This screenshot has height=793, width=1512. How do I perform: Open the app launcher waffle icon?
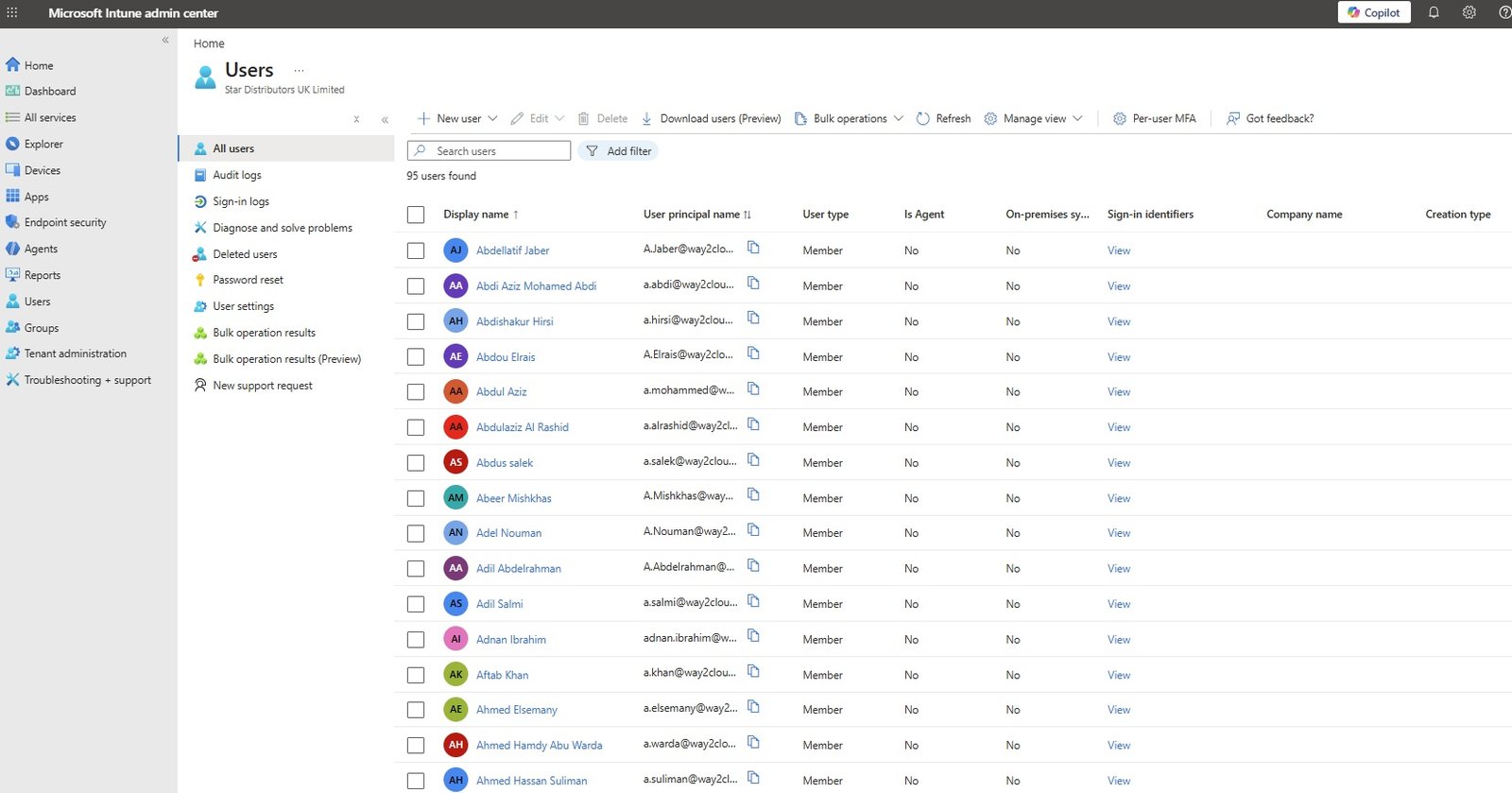pyautogui.click(x=12, y=12)
